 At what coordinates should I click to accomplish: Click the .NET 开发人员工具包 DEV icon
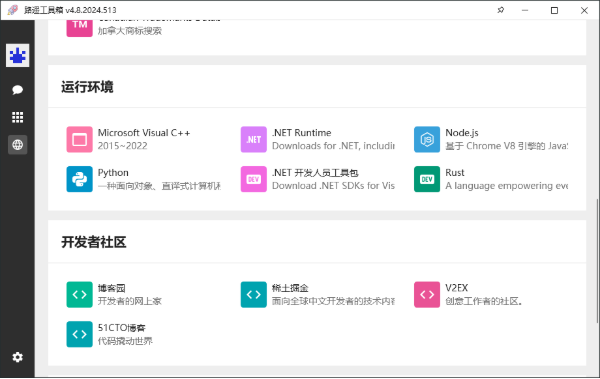(x=254, y=179)
